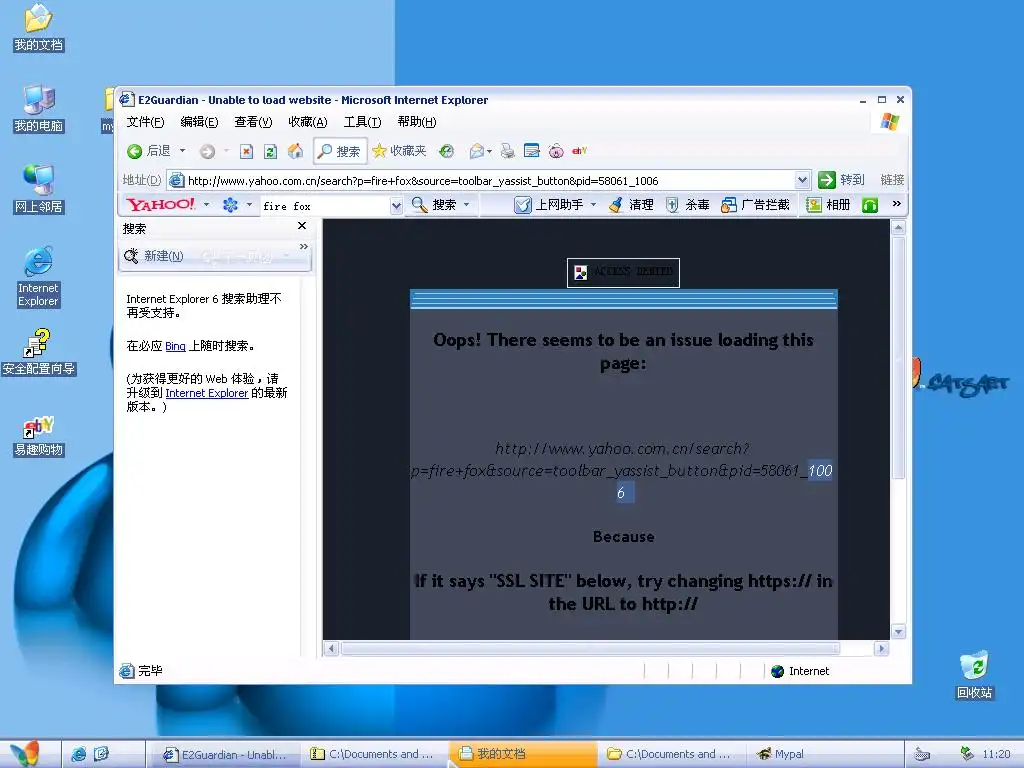Click the 清理 cleanup broom button
The image size is (1024, 768).
[631, 205]
